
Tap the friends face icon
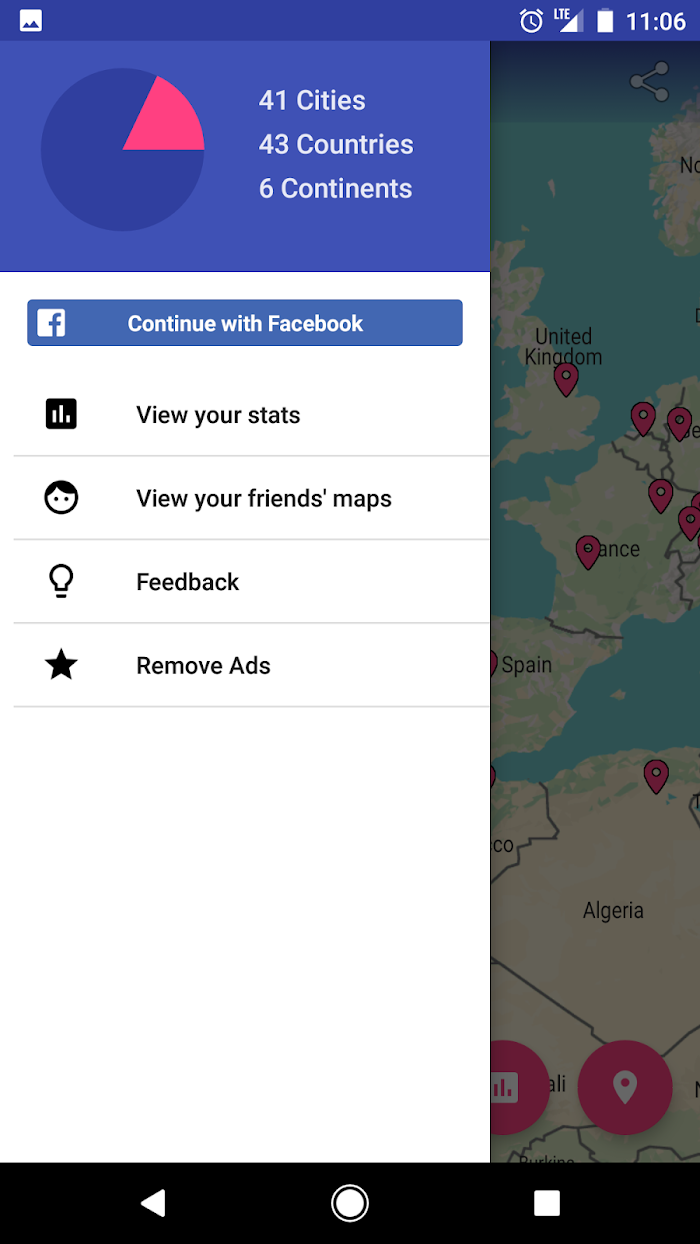pyautogui.click(x=61, y=497)
